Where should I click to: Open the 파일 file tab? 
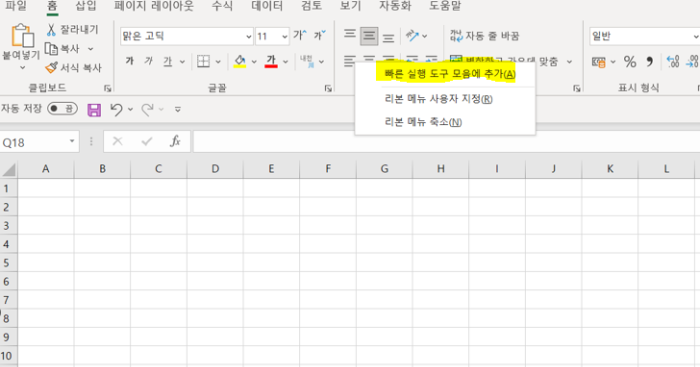coord(16,6)
